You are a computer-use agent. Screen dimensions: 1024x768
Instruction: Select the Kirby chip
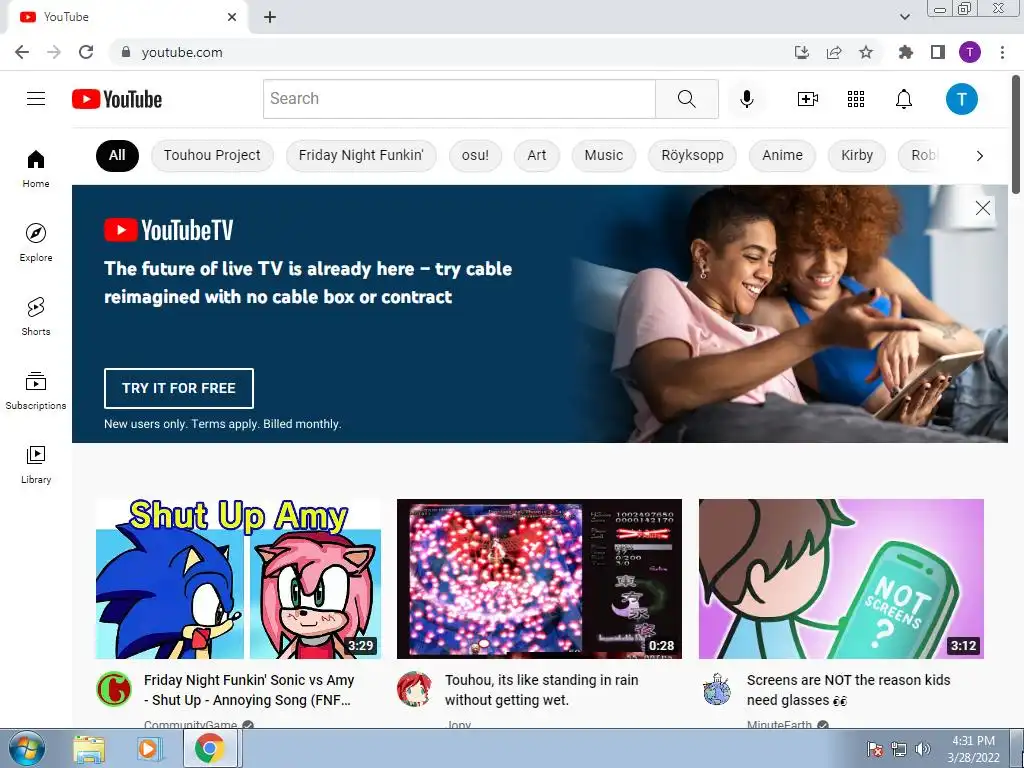tap(857, 155)
